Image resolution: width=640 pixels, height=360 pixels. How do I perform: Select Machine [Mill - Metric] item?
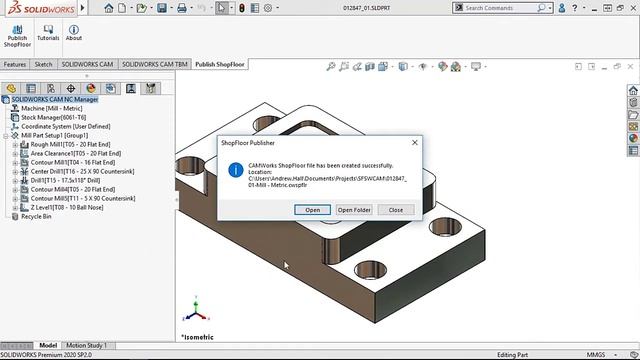[51, 108]
